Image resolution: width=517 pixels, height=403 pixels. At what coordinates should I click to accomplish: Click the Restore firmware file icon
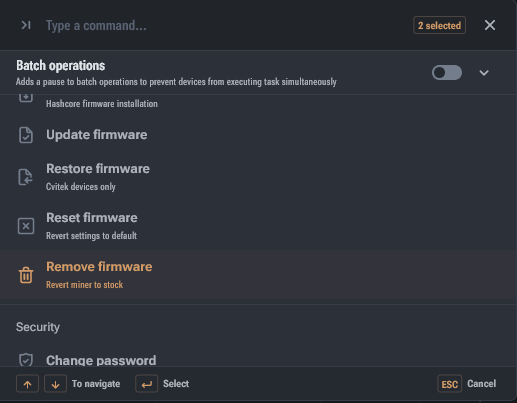click(x=26, y=177)
